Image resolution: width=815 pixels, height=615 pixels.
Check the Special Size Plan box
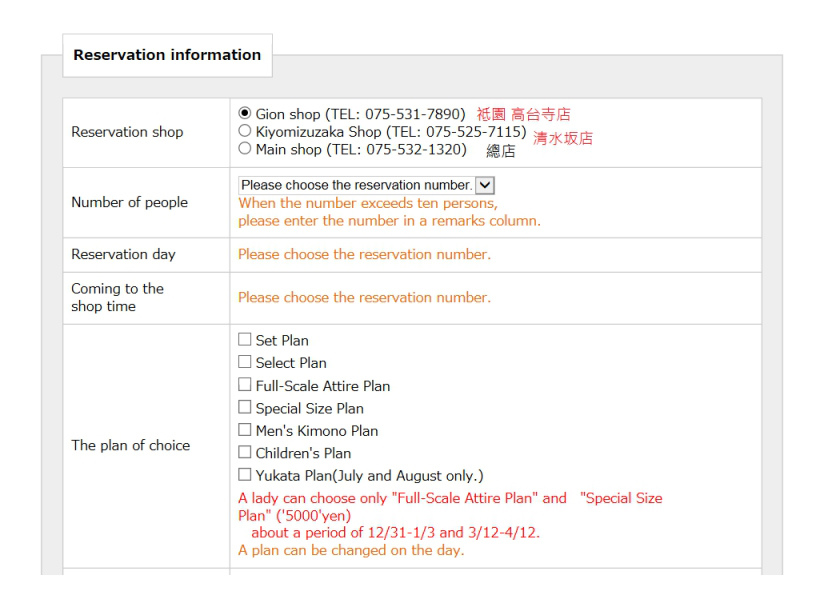[x=244, y=407]
